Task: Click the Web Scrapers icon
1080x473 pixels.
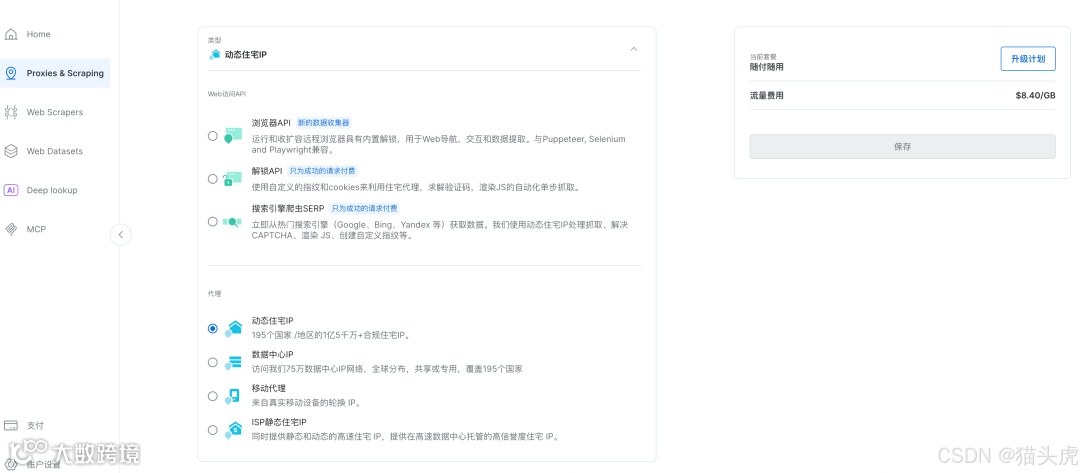Action: pyautogui.click(x=11, y=112)
